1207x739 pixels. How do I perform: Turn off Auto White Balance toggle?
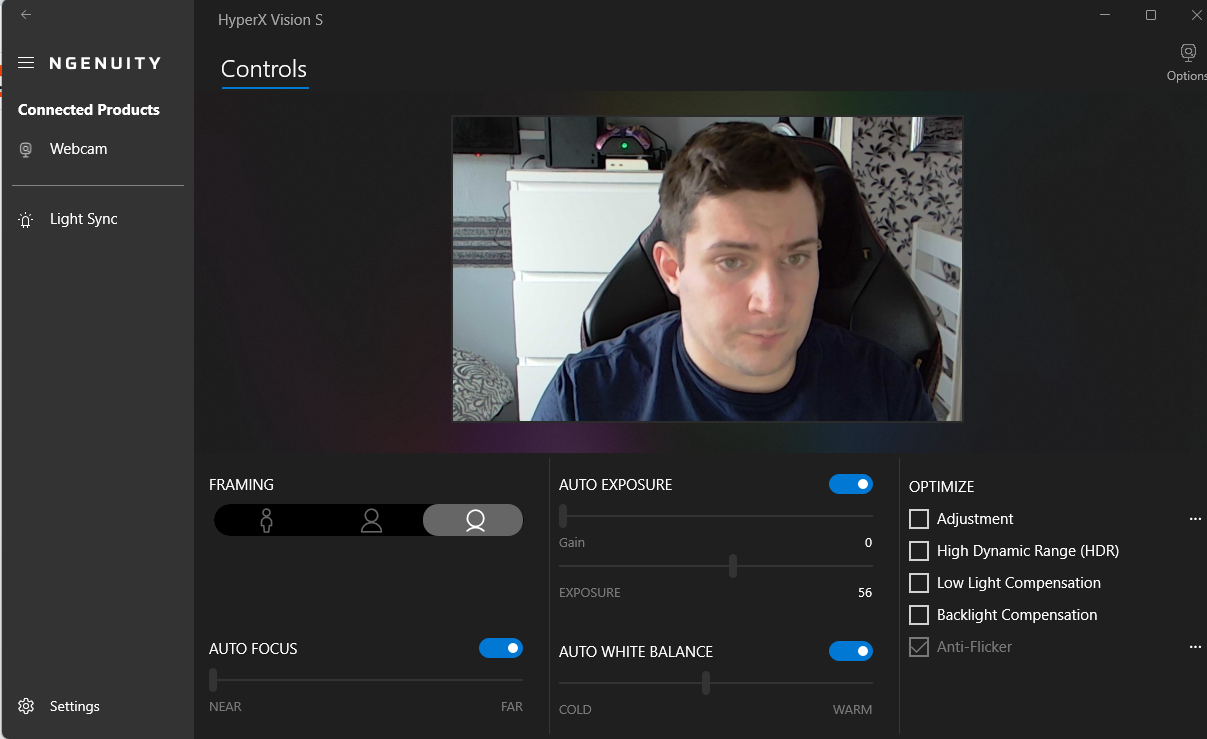(851, 651)
